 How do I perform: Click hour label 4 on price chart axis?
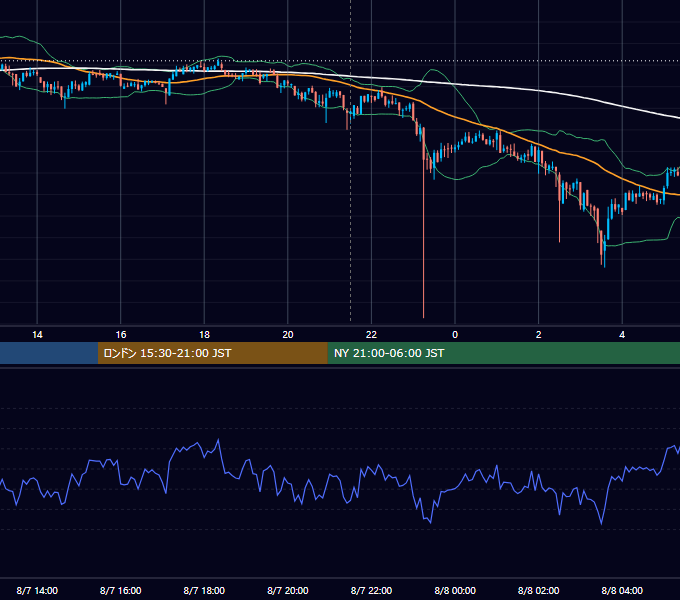[622, 335]
